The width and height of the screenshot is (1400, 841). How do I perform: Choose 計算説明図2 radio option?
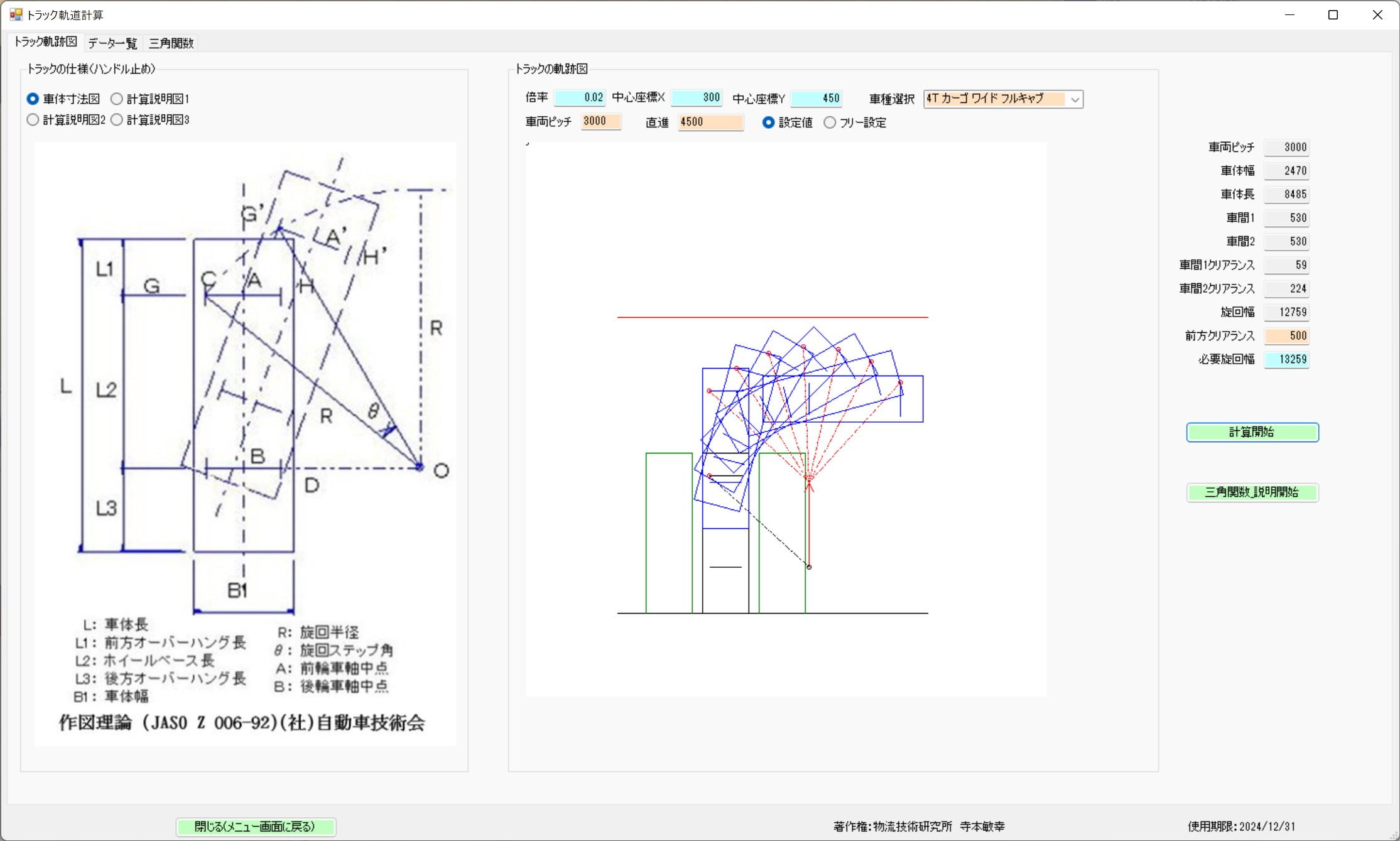33,120
